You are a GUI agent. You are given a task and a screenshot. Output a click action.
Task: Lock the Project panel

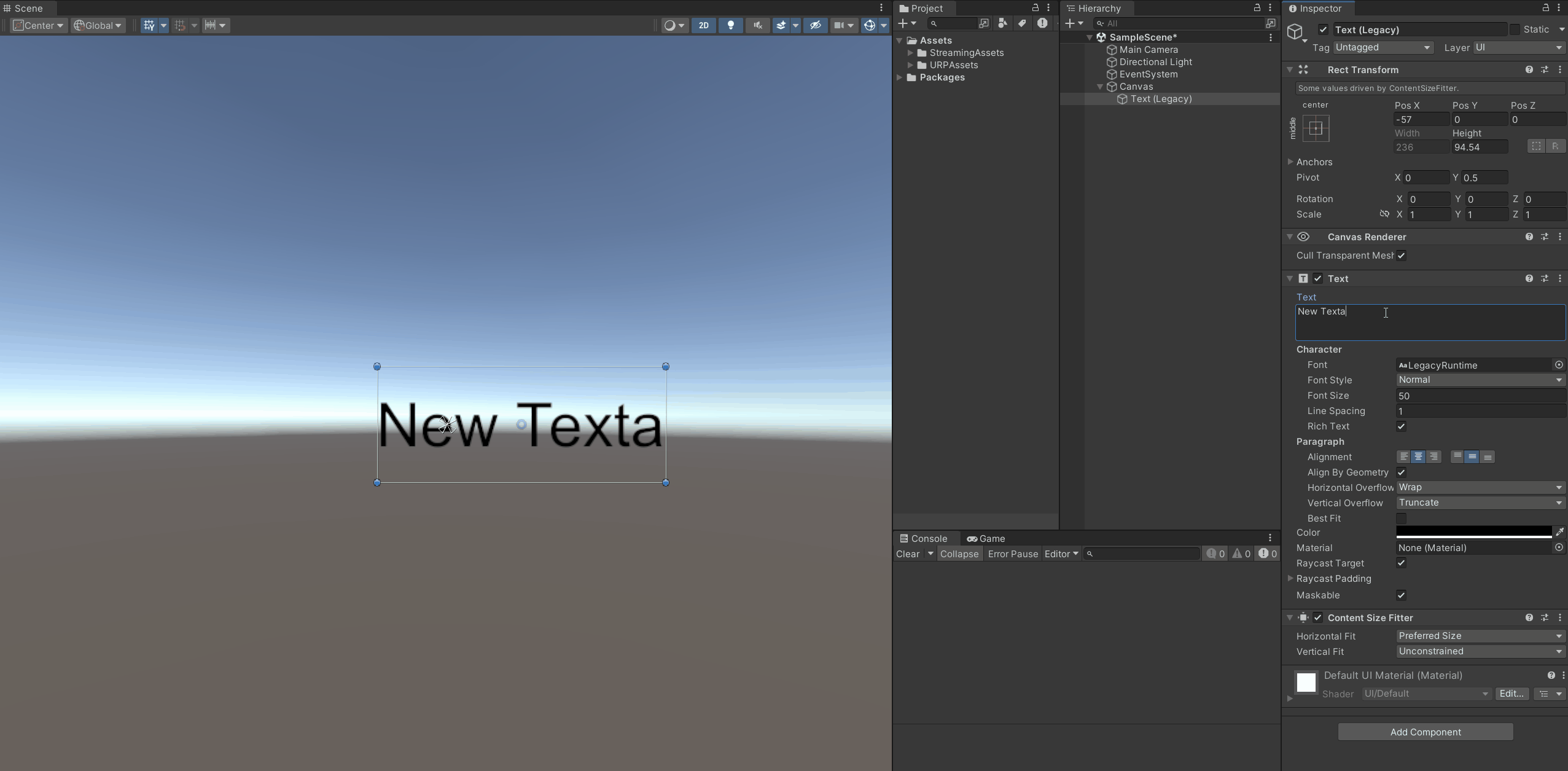[1036, 8]
